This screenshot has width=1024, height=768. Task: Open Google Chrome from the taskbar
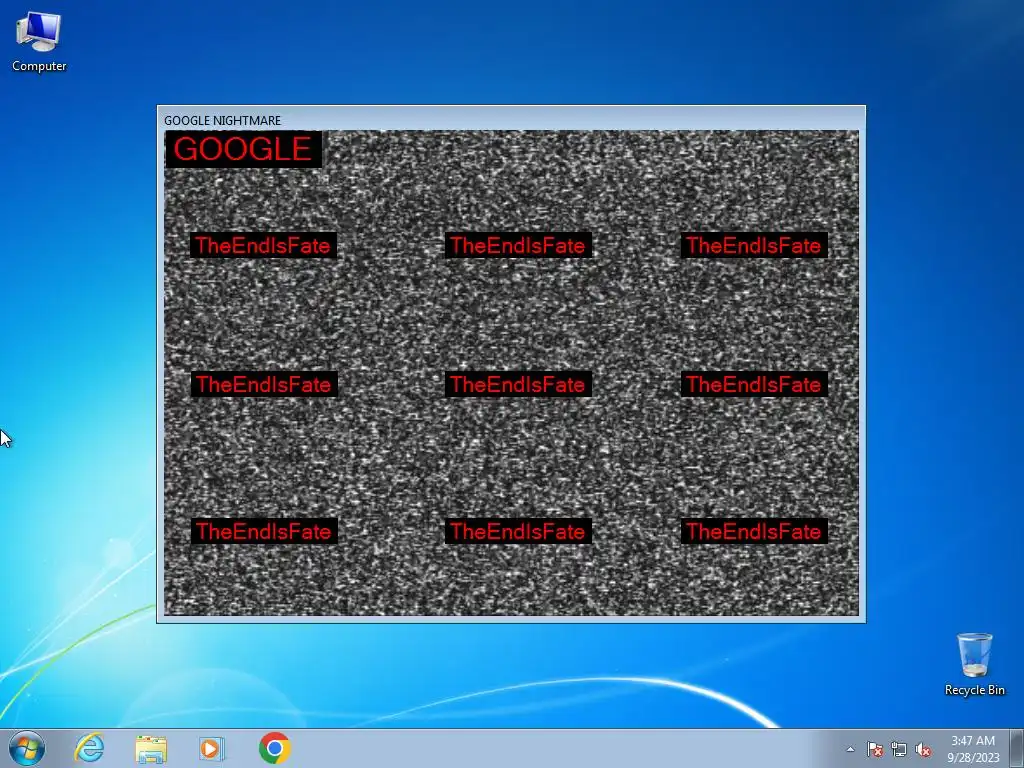click(x=274, y=748)
